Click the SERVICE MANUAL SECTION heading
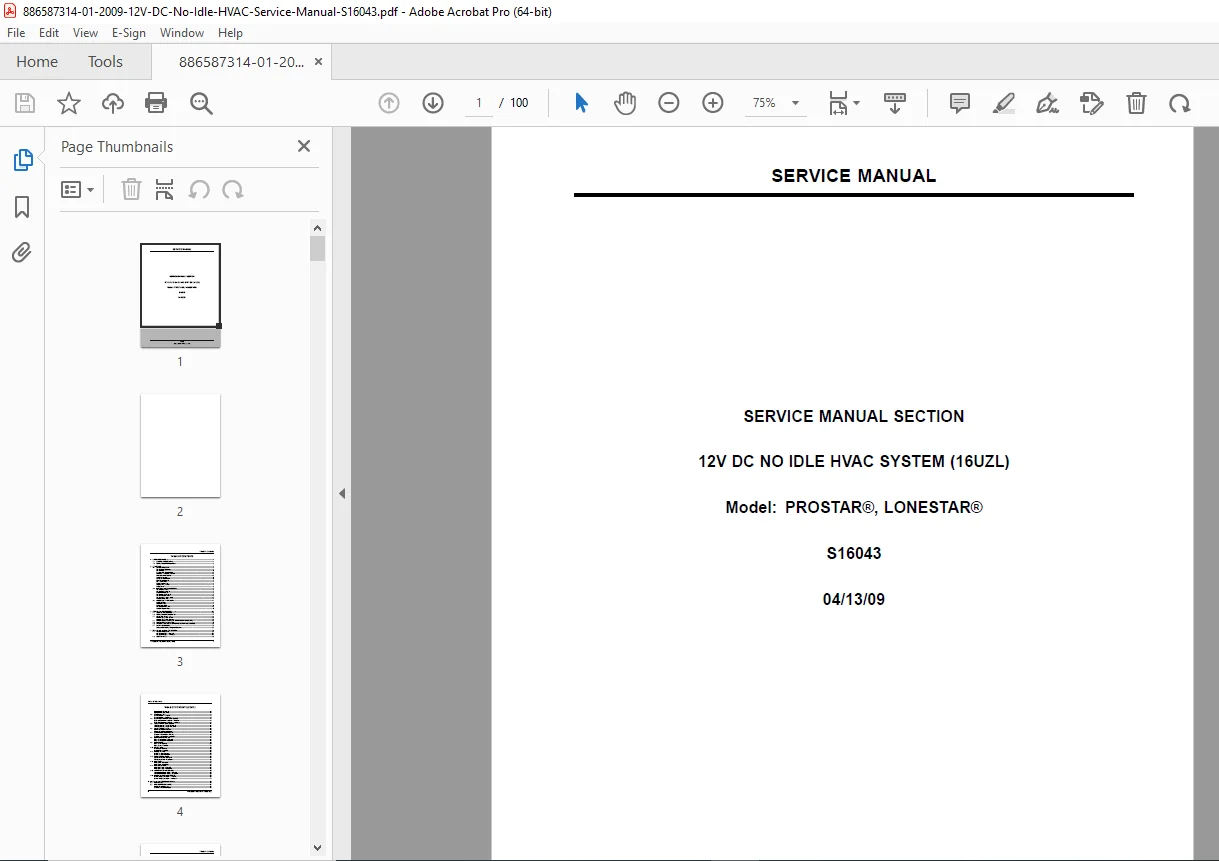This screenshot has width=1219, height=861. [x=854, y=416]
